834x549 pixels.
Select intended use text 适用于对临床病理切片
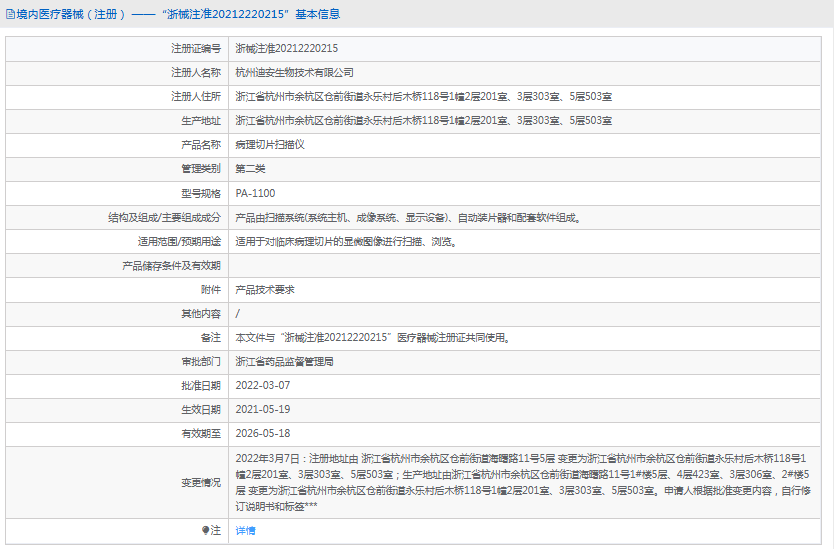(x=347, y=242)
